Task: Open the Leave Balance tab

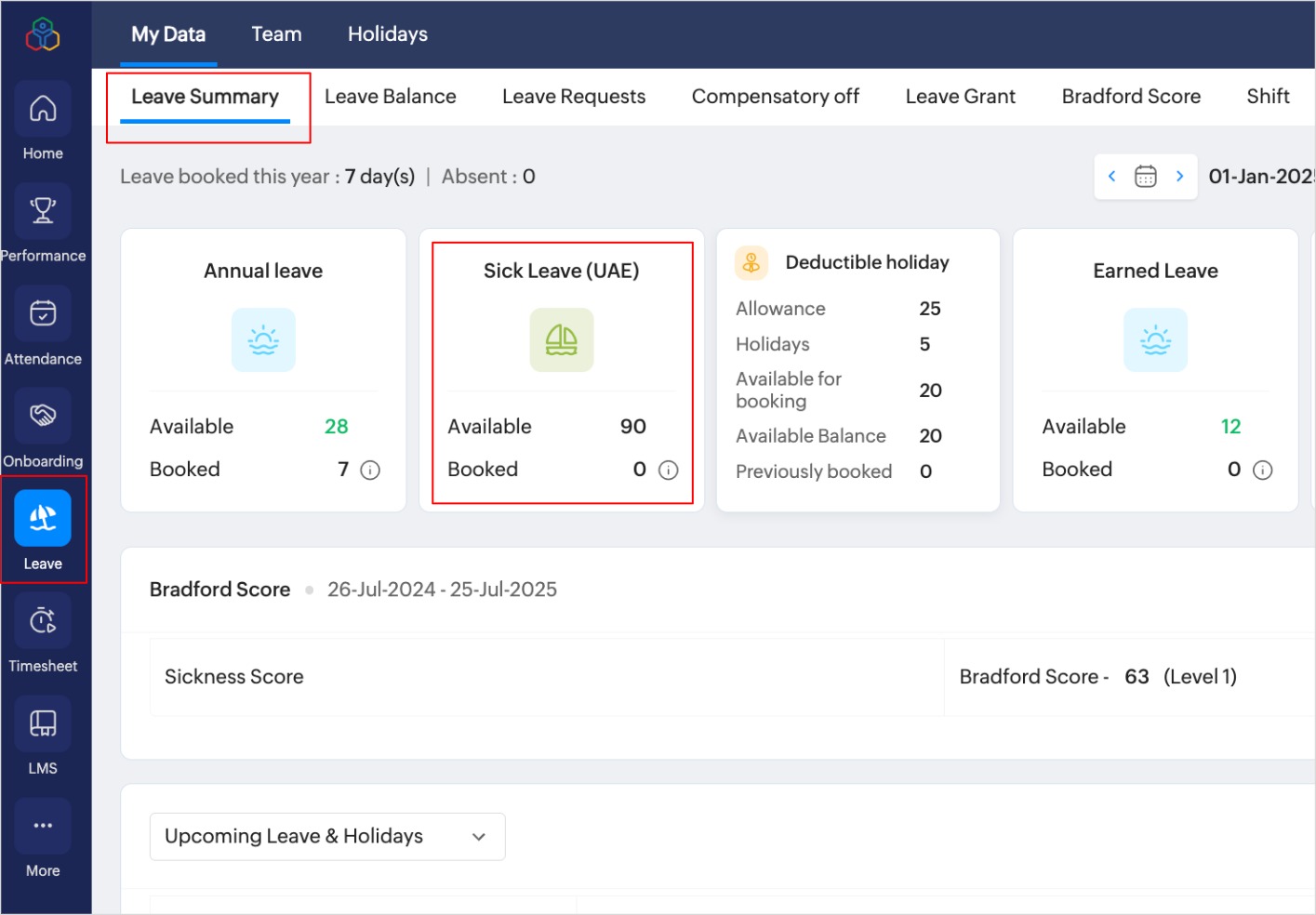Action: point(390,97)
